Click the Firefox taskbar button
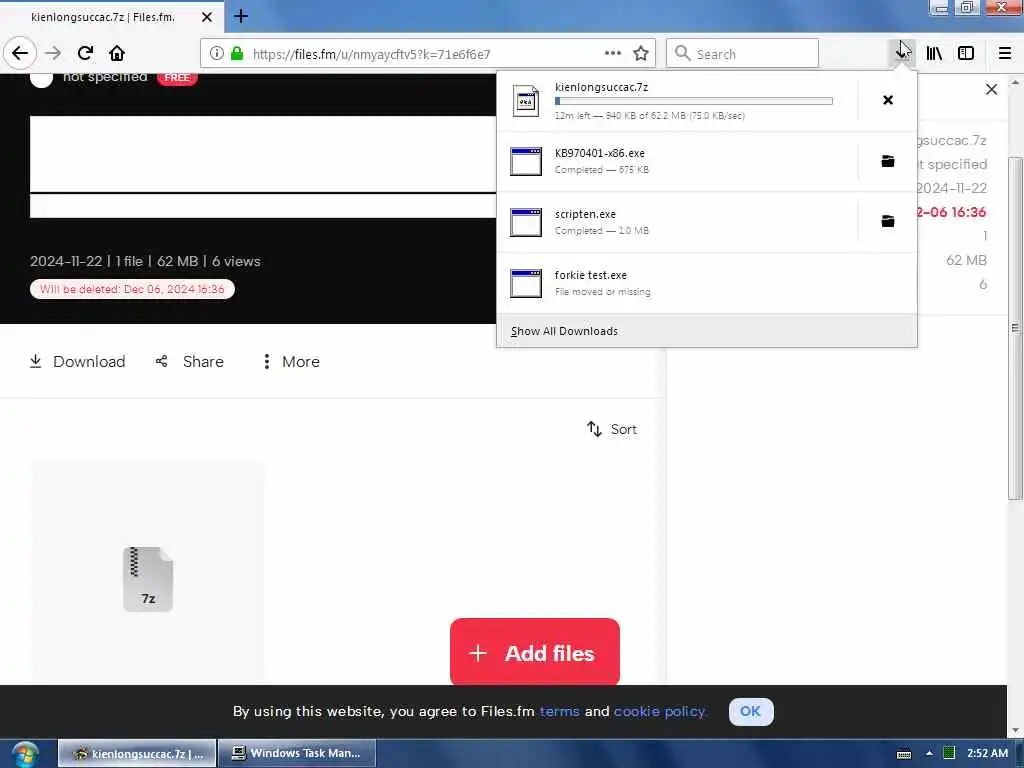The width and height of the screenshot is (1024, 768). tap(137, 753)
